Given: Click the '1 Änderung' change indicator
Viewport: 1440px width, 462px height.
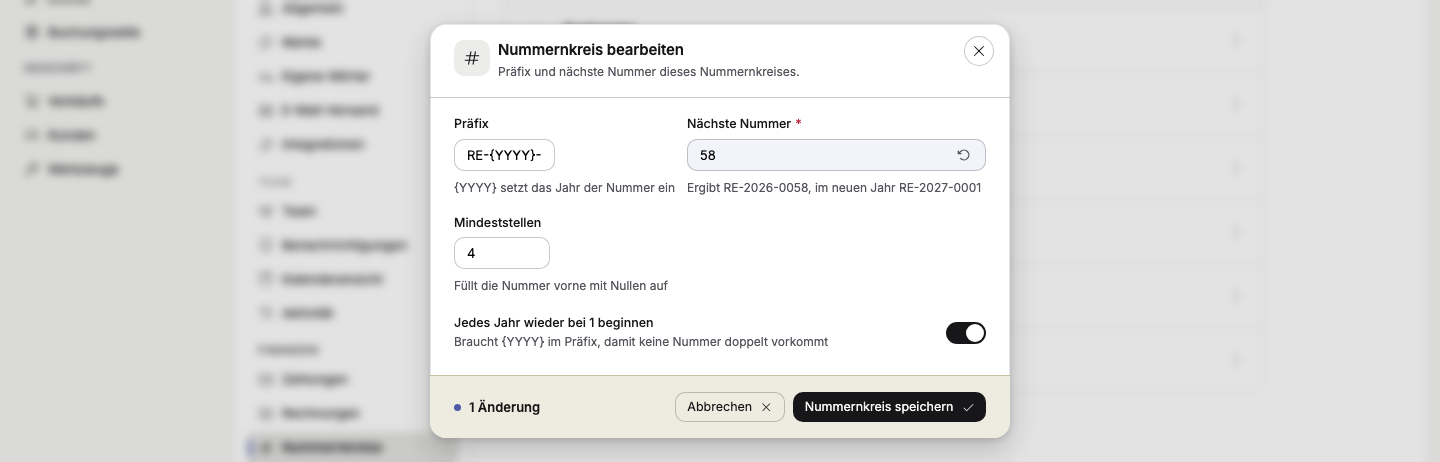Looking at the screenshot, I should click(497, 407).
